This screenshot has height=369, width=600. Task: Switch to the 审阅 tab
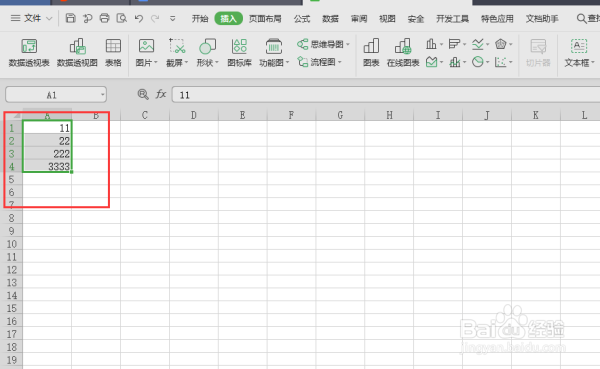click(359, 18)
